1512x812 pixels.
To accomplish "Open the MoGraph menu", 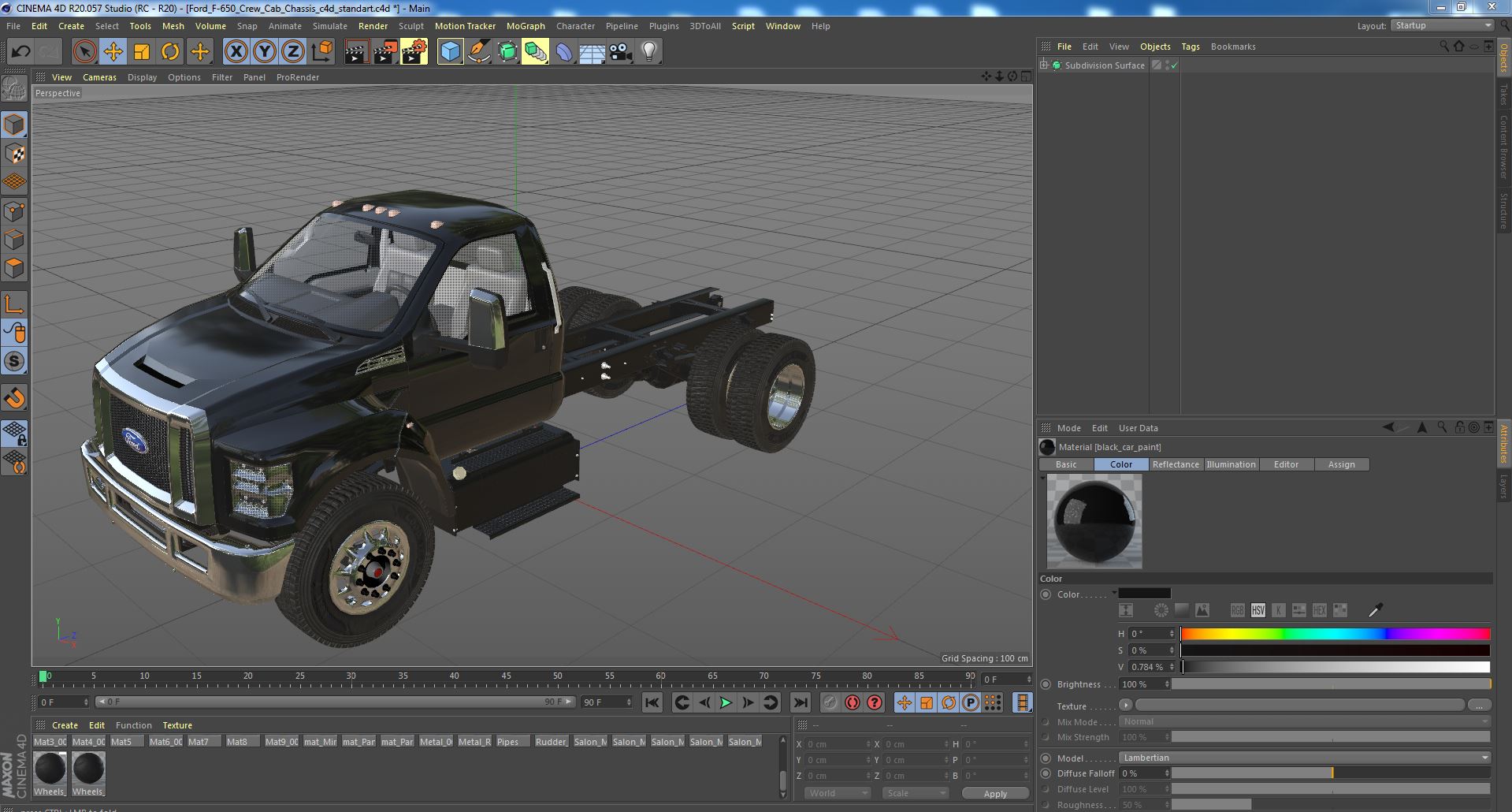I will click(x=526, y=26).
